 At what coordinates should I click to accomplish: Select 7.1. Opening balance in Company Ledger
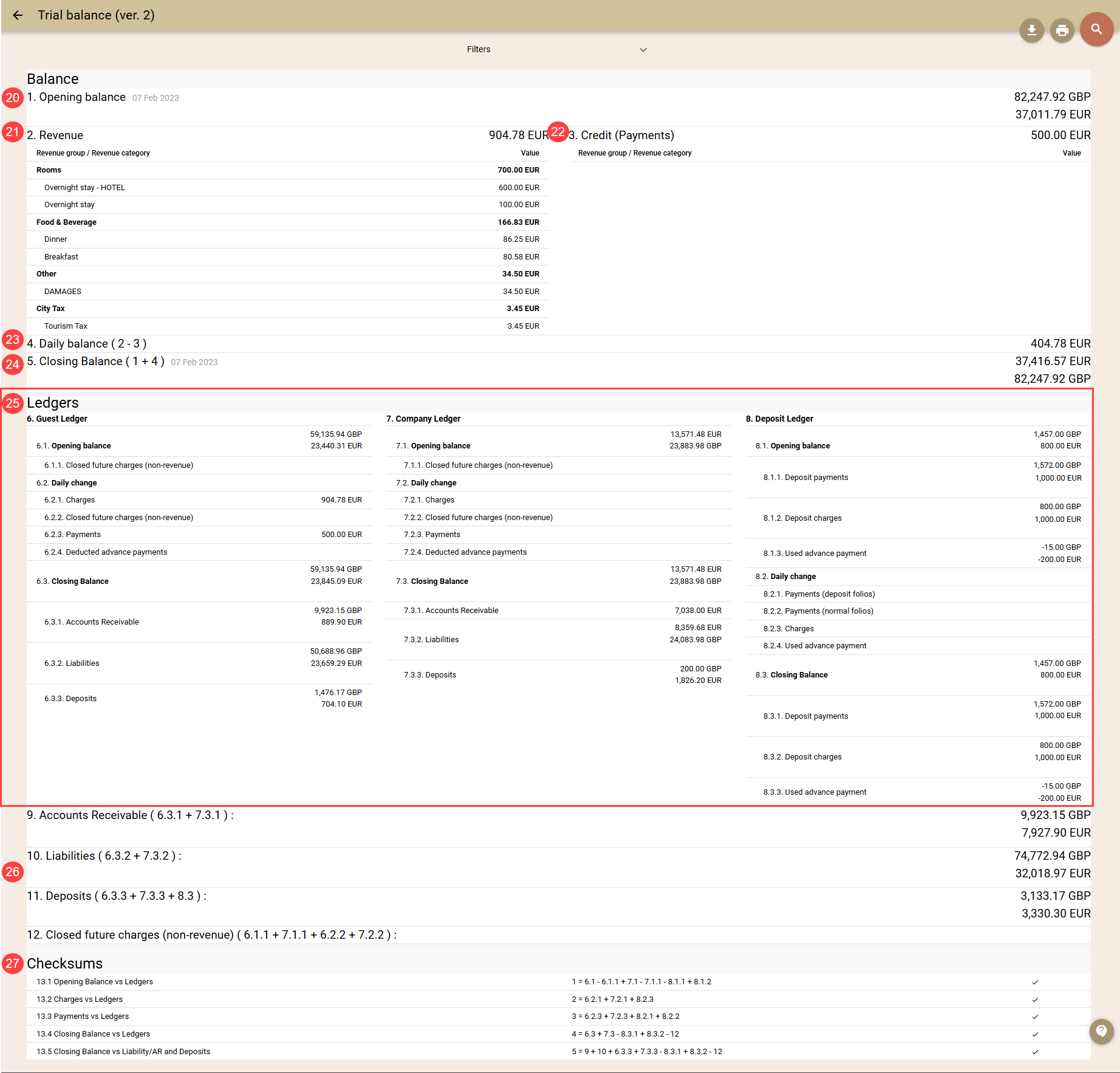(x=559, y=441)
